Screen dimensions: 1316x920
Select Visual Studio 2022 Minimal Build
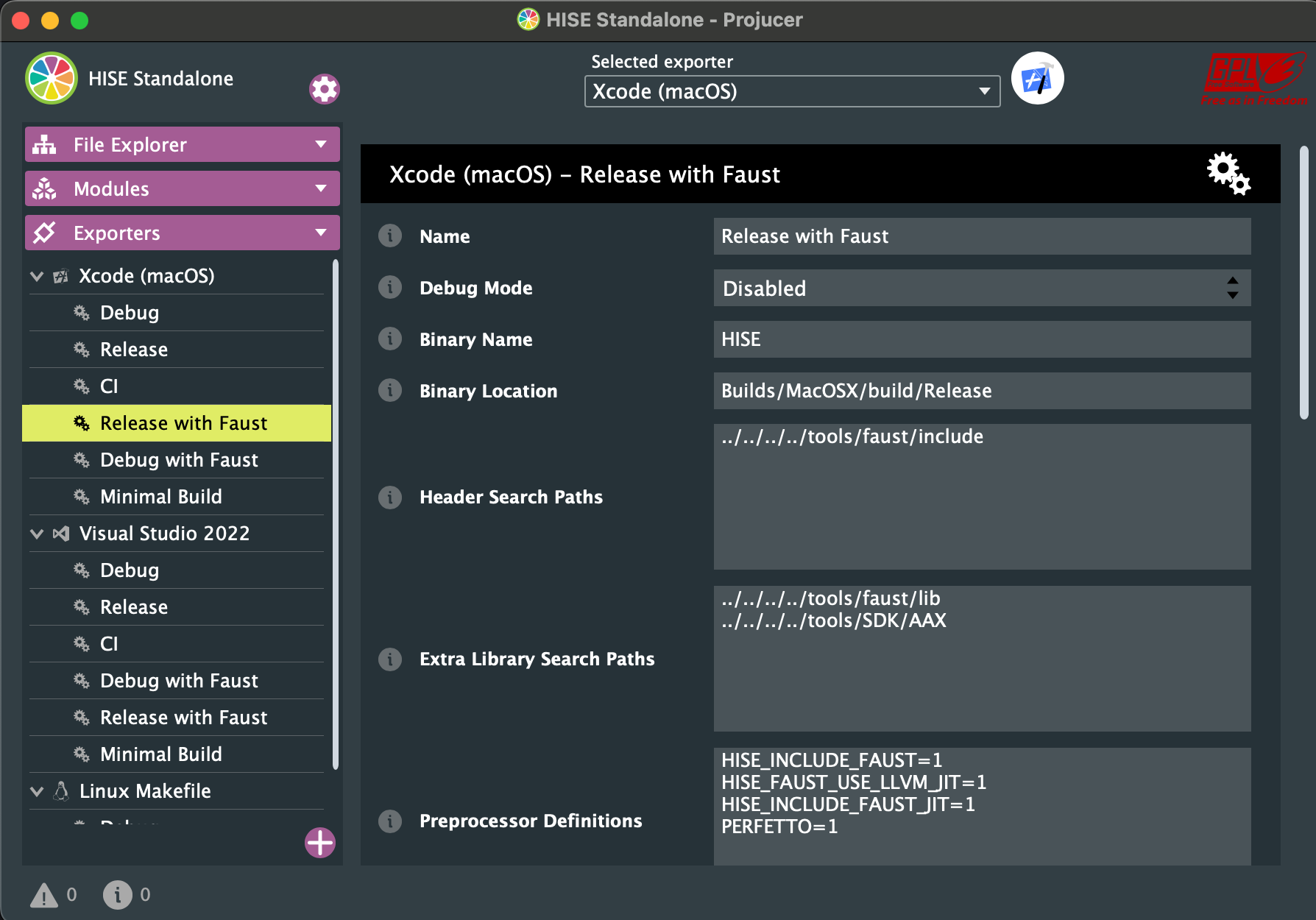click(177, 754)
